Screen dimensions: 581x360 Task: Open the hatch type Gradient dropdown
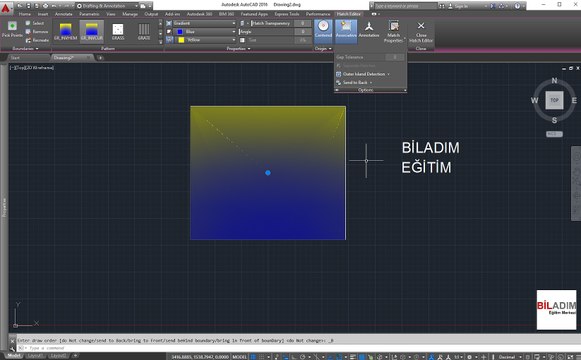coord(204,23)
